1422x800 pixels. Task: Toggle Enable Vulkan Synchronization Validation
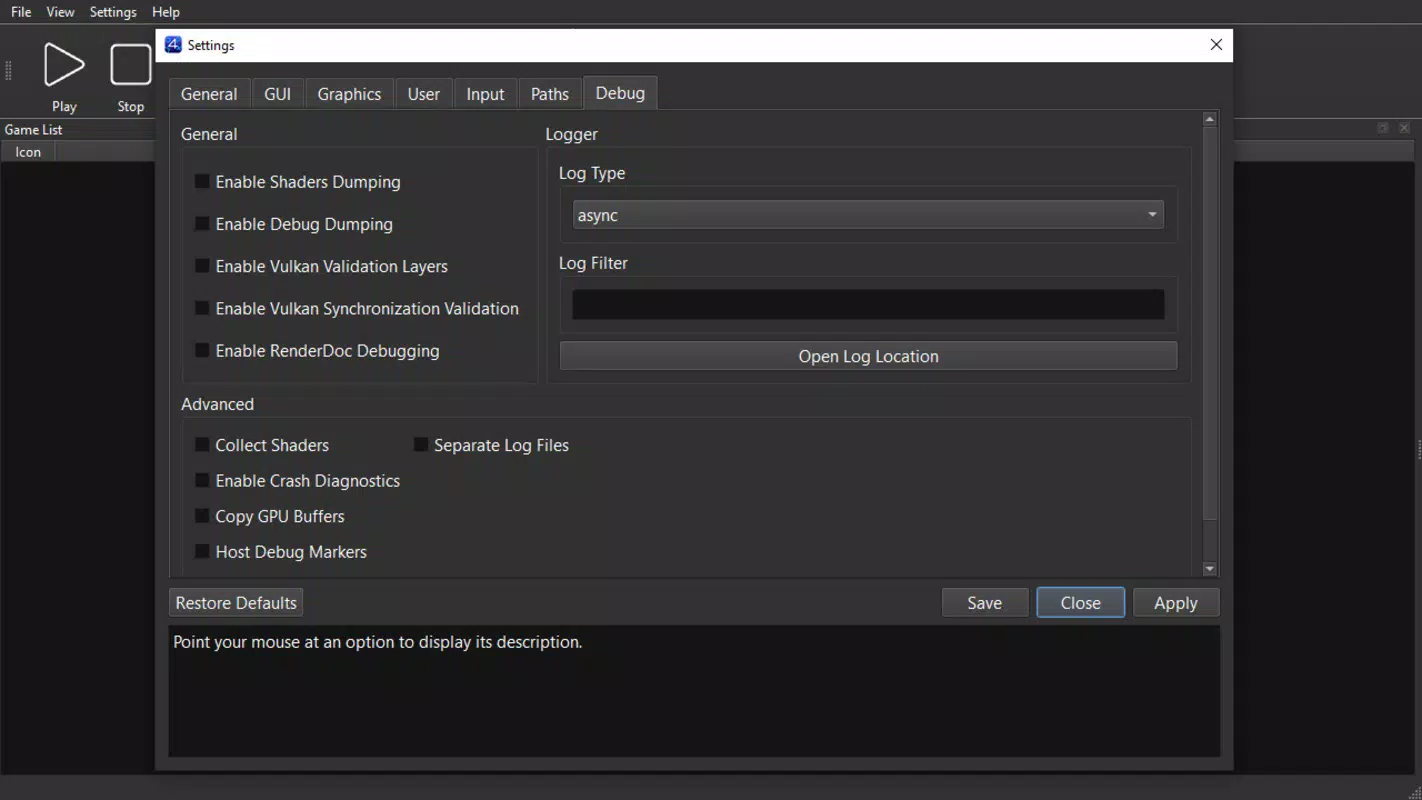pos(202,308)
